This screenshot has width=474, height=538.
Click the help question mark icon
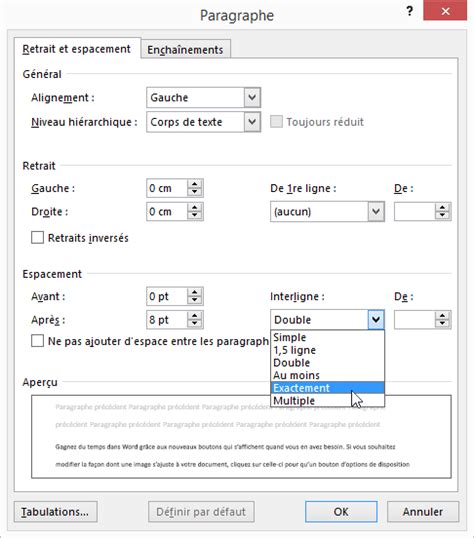tap(409, 11)
